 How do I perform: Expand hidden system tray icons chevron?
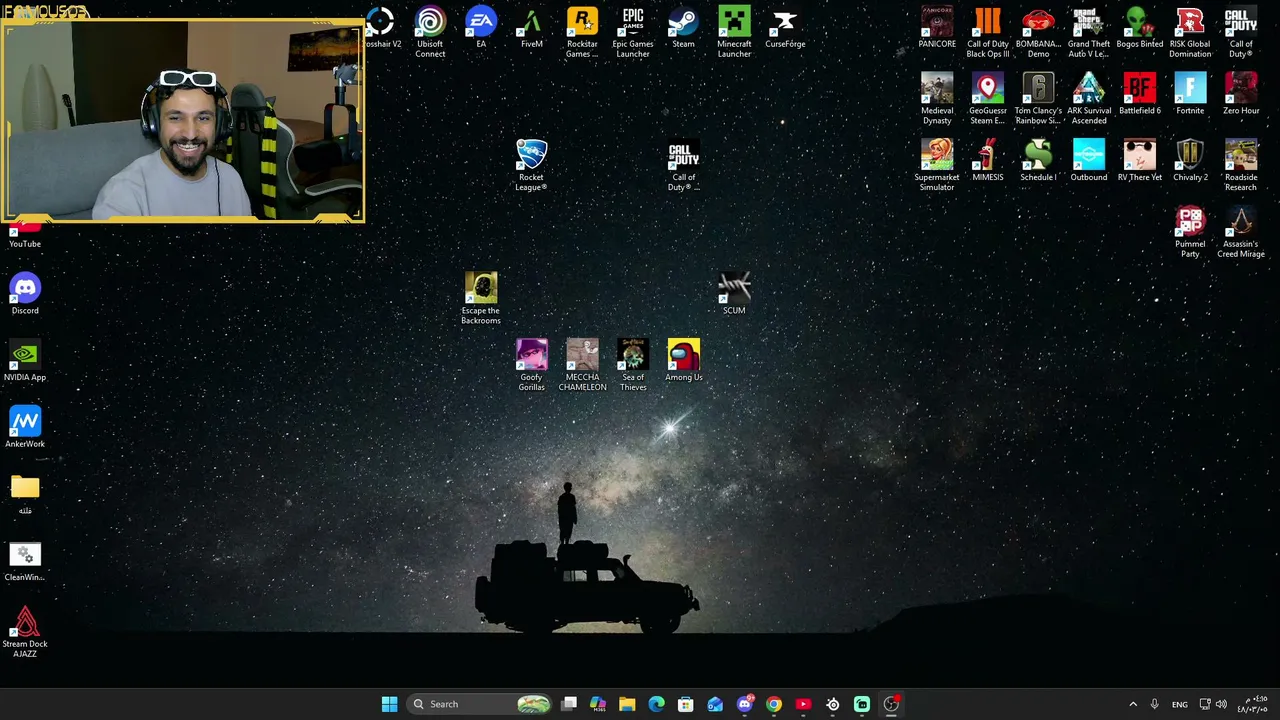pos(1133,704)
